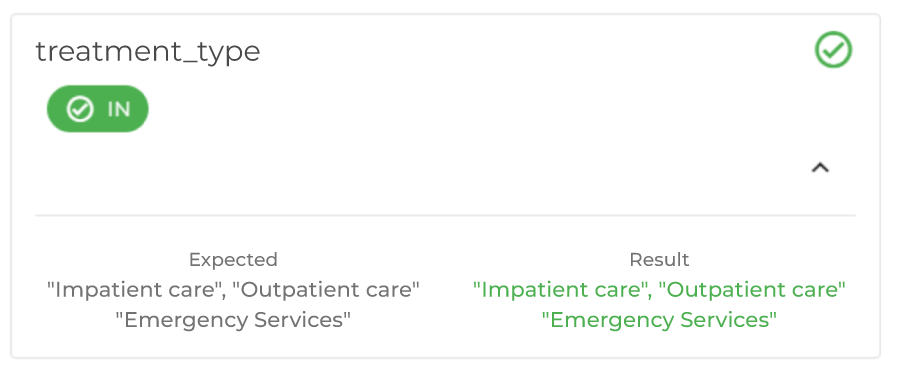Select the green IN operator badge
This screenshot has width=900, height=376.
click(x=98, y=109)
